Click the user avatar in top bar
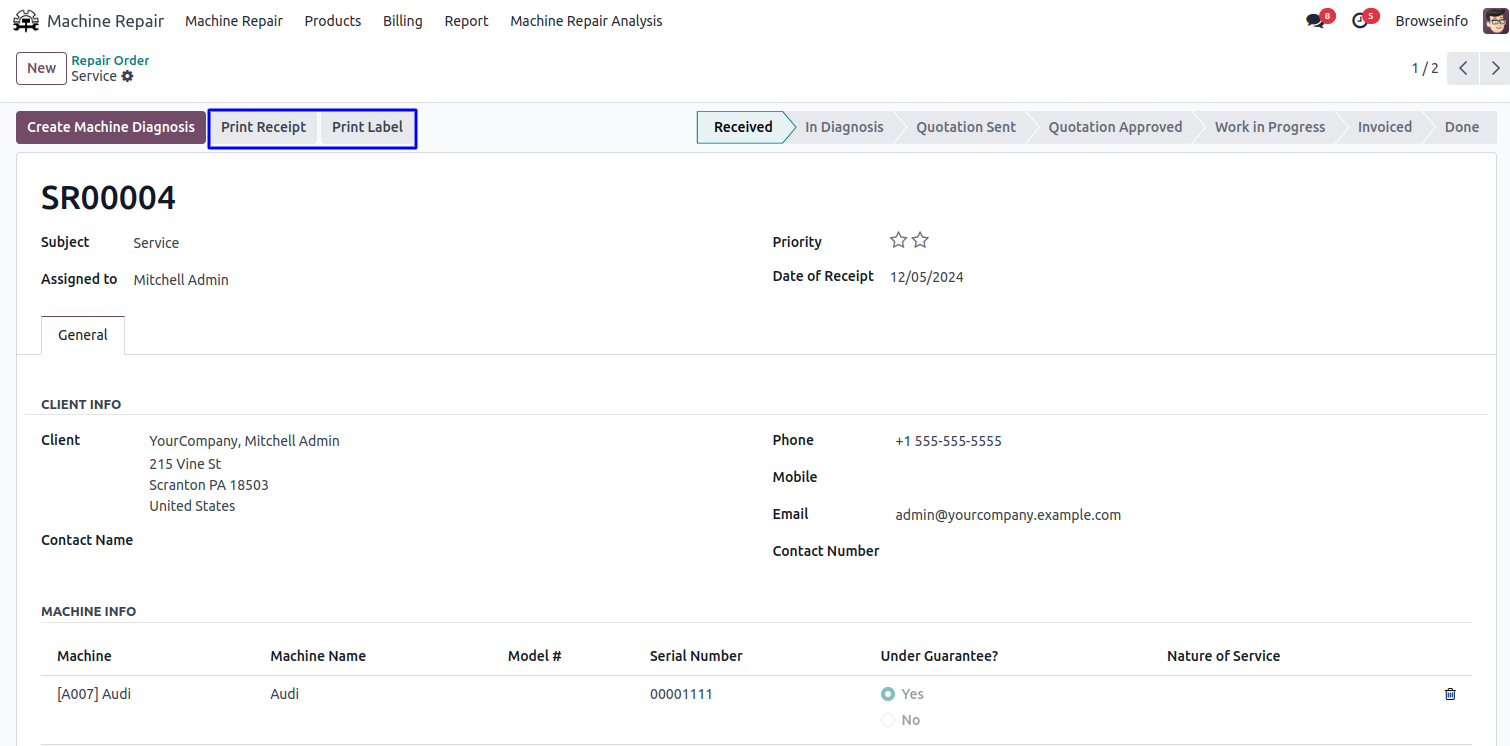 (1494, 21)
